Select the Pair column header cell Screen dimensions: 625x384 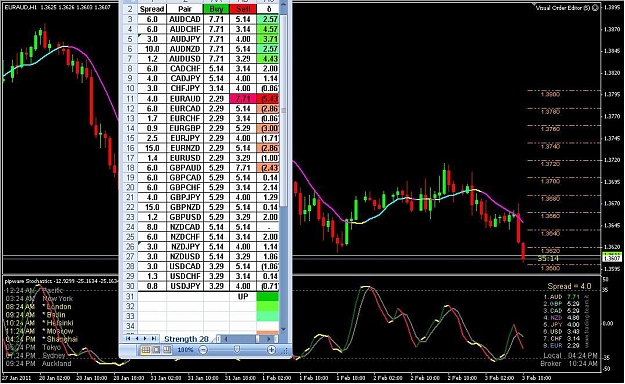[185, 9]
